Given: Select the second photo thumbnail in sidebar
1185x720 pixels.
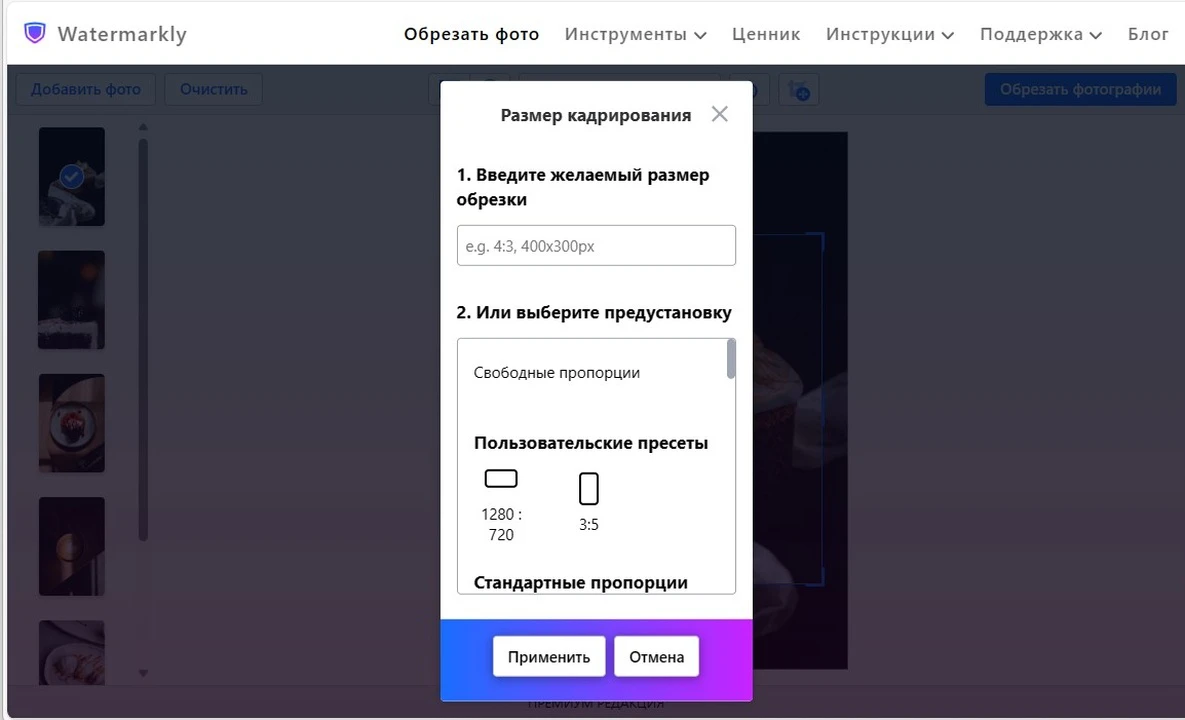Looking at the screenshot, I should pos(71,299).
